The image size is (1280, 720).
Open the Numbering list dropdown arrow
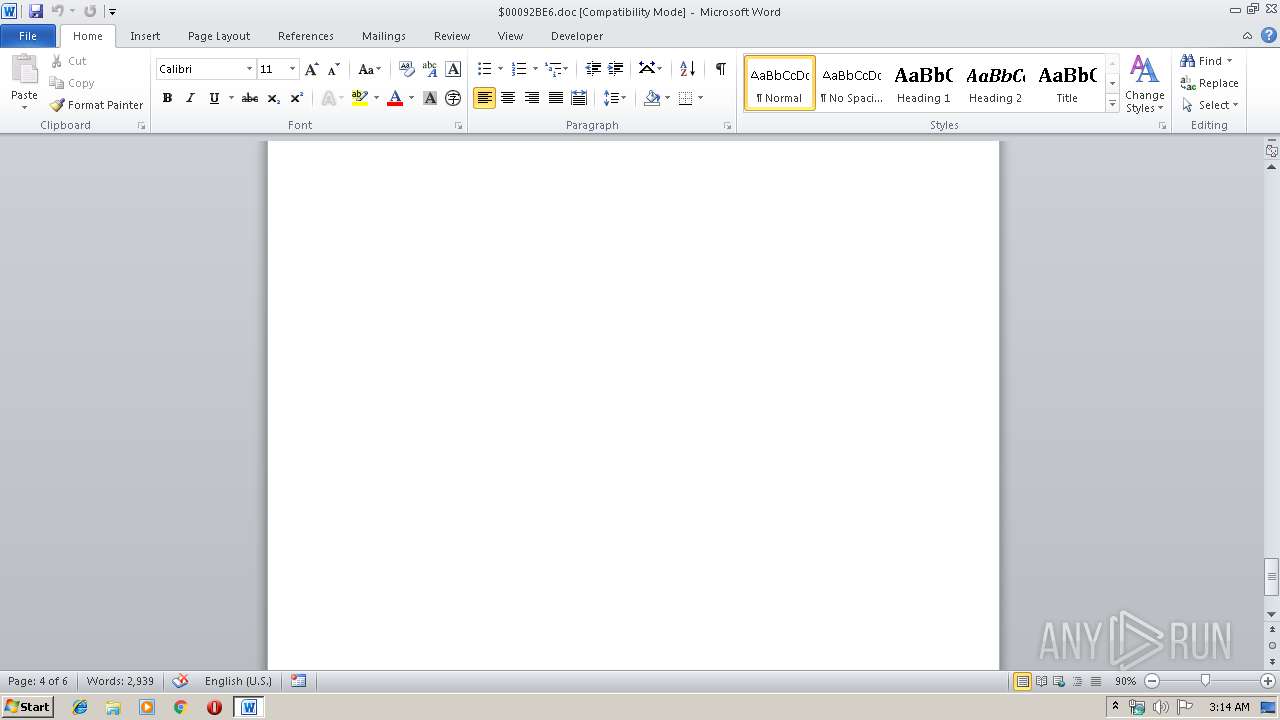[535, 69]
